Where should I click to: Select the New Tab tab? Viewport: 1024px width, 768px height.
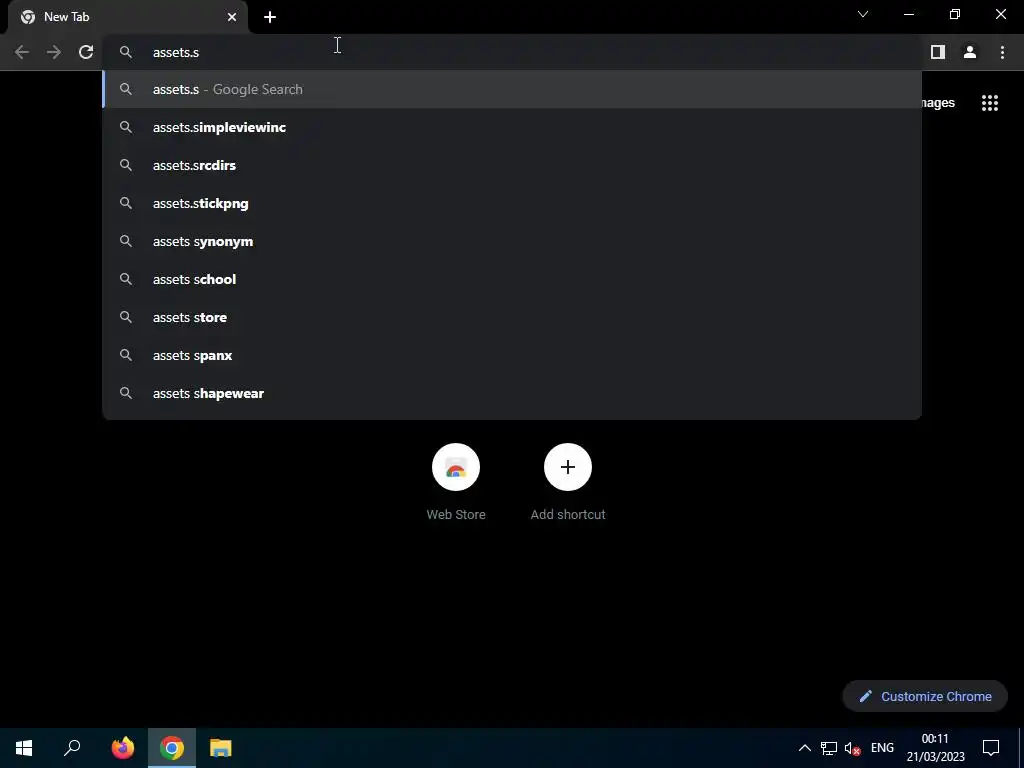click(x=128, y=17)
